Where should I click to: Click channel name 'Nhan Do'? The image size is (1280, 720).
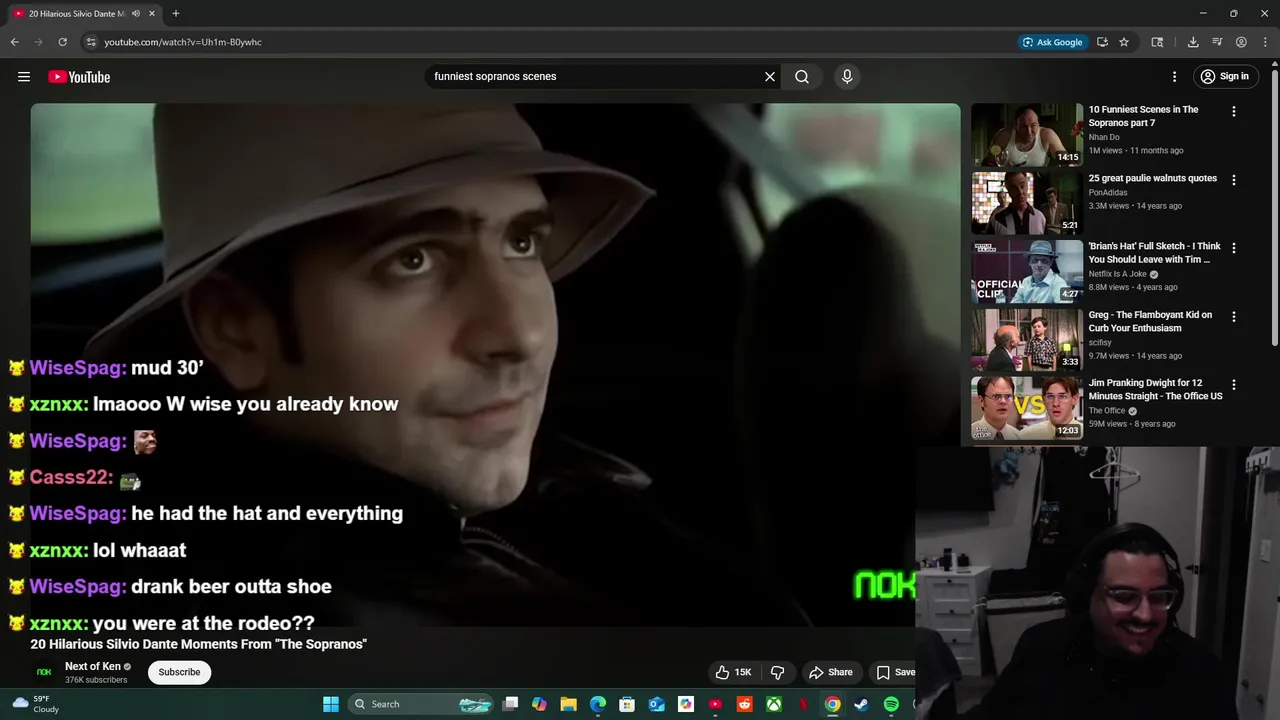(x=1104, y=137)
